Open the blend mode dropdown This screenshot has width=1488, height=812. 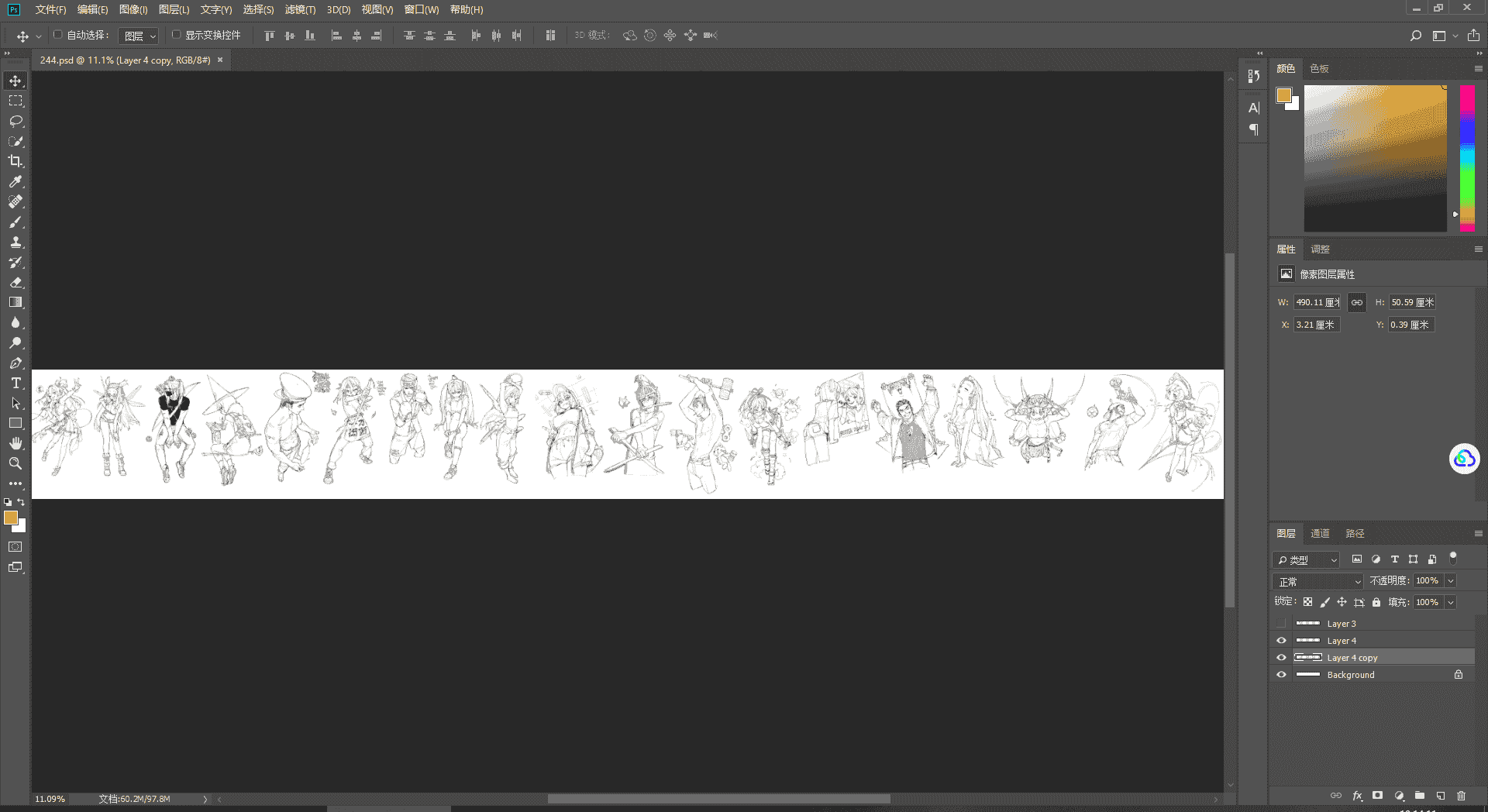(1318, 581)
